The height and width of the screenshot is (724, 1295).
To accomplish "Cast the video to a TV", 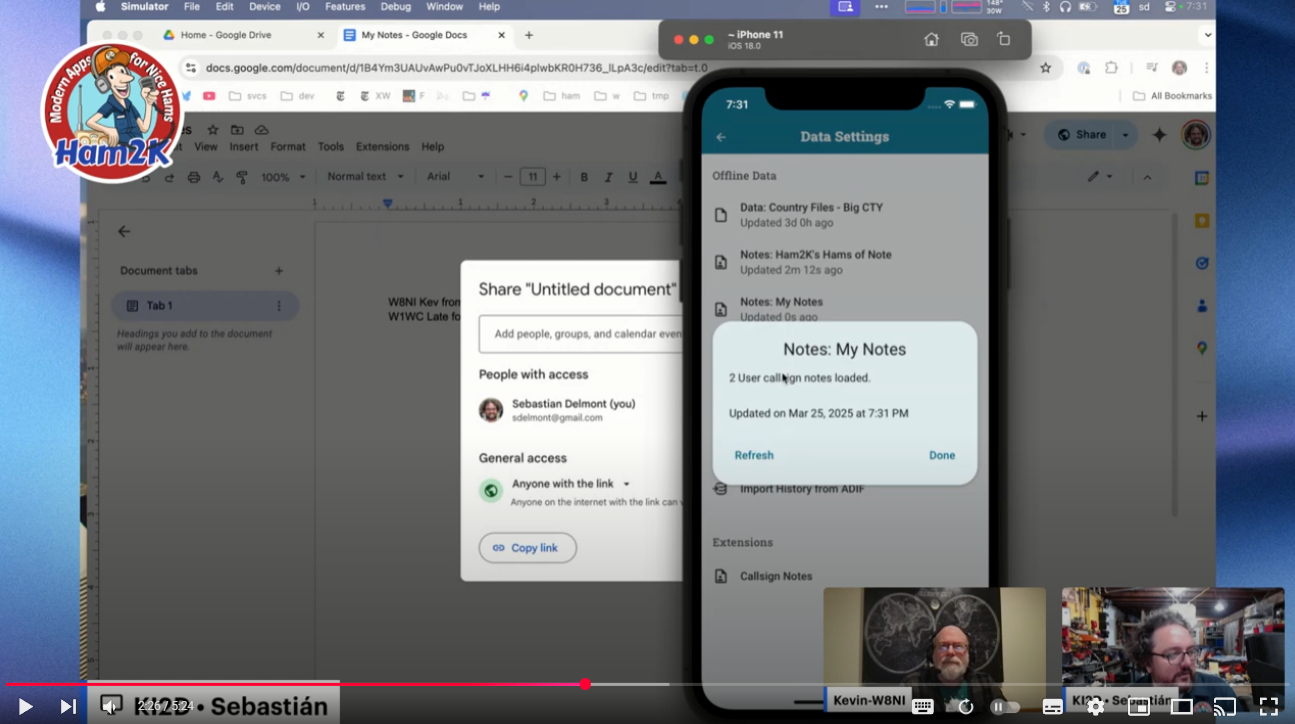I will coord(1224,707).
